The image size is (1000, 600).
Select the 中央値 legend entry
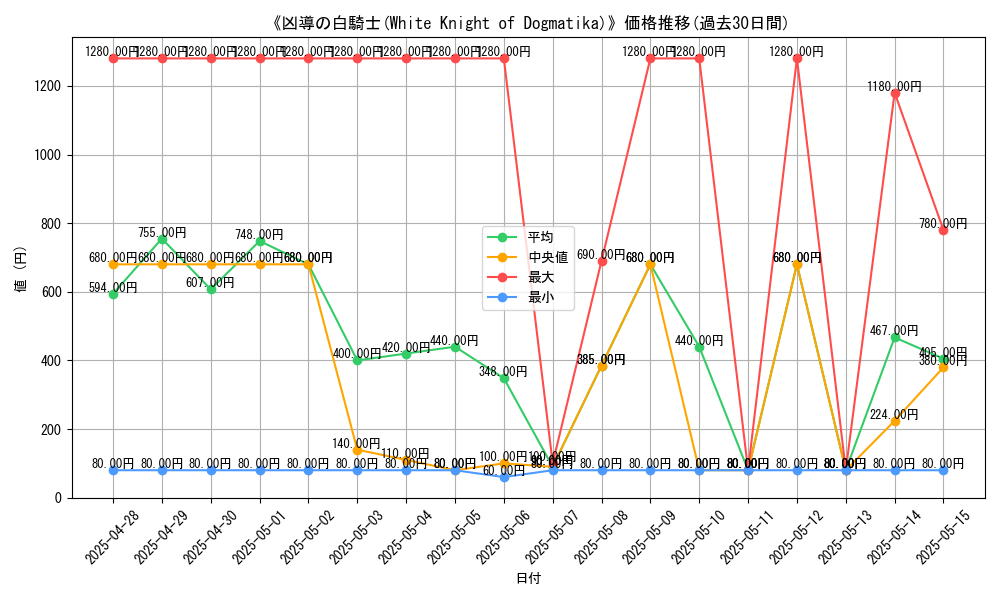click(x=527, y=258)
